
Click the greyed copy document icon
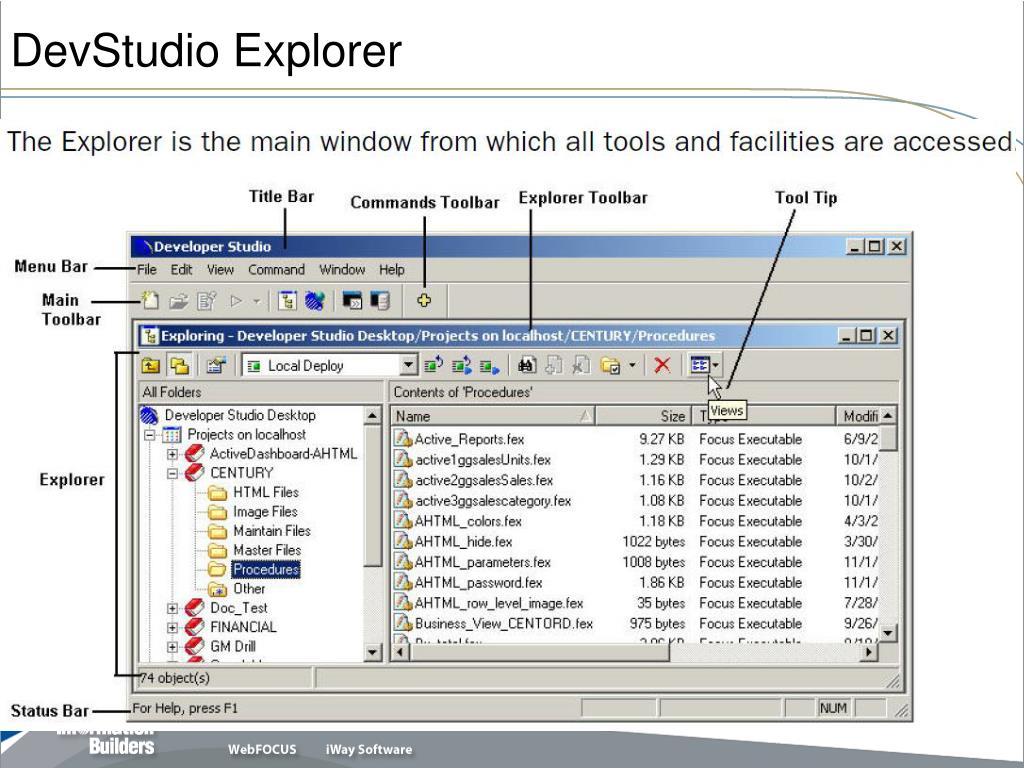click(x=553, y=365)
